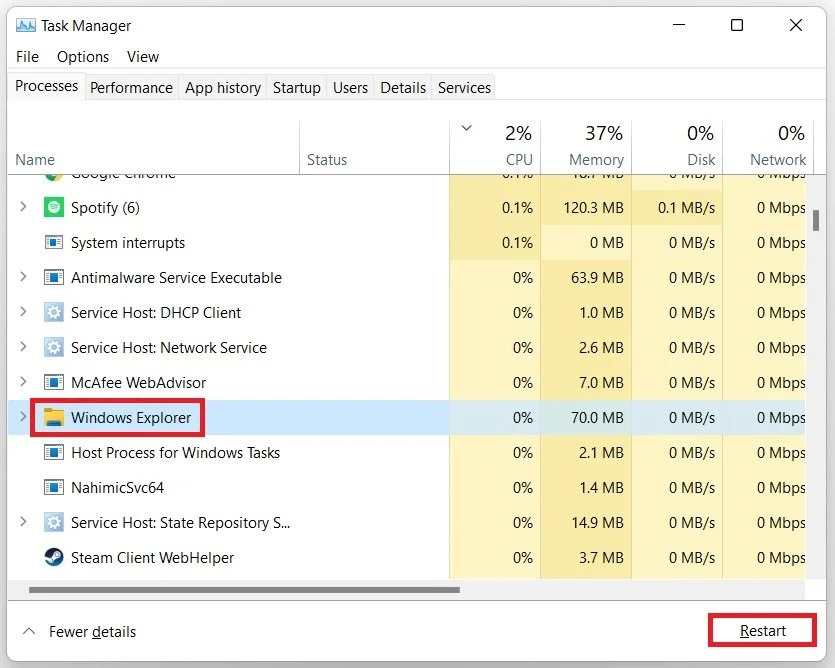Open the View menu
The width and height of the screenshot is (835, 668).
coord(143,57)
